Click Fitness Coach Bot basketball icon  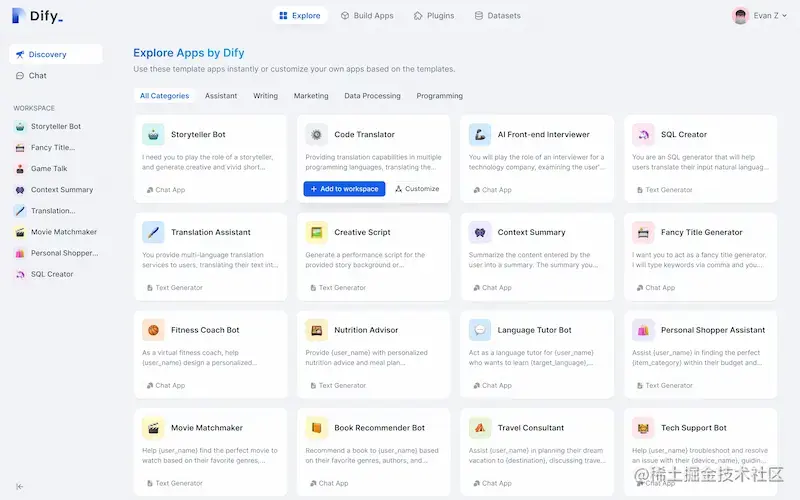tap(153, 330)
